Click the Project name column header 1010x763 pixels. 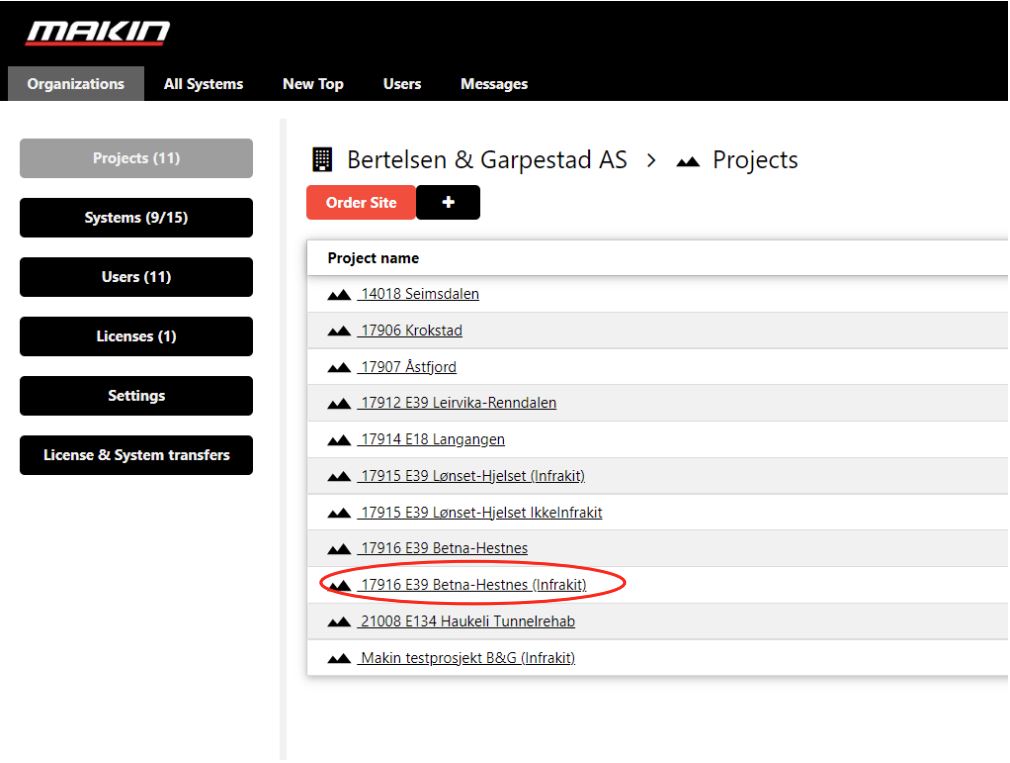374,258
